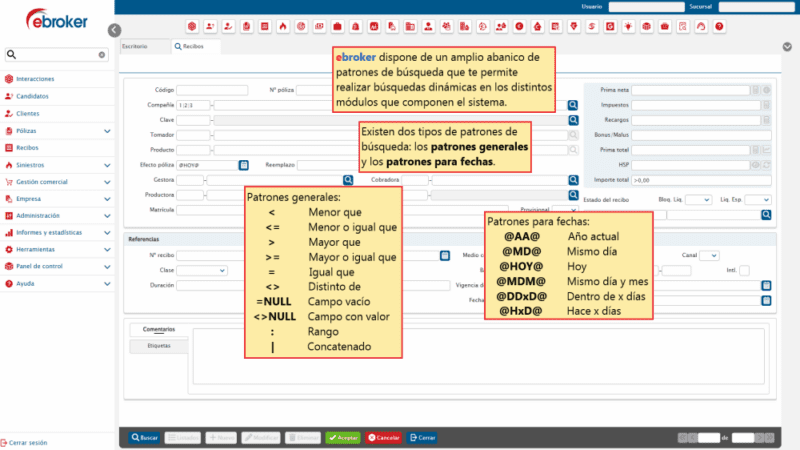Click the banknote icon in the top toolbar

click(x=319, y=27)
